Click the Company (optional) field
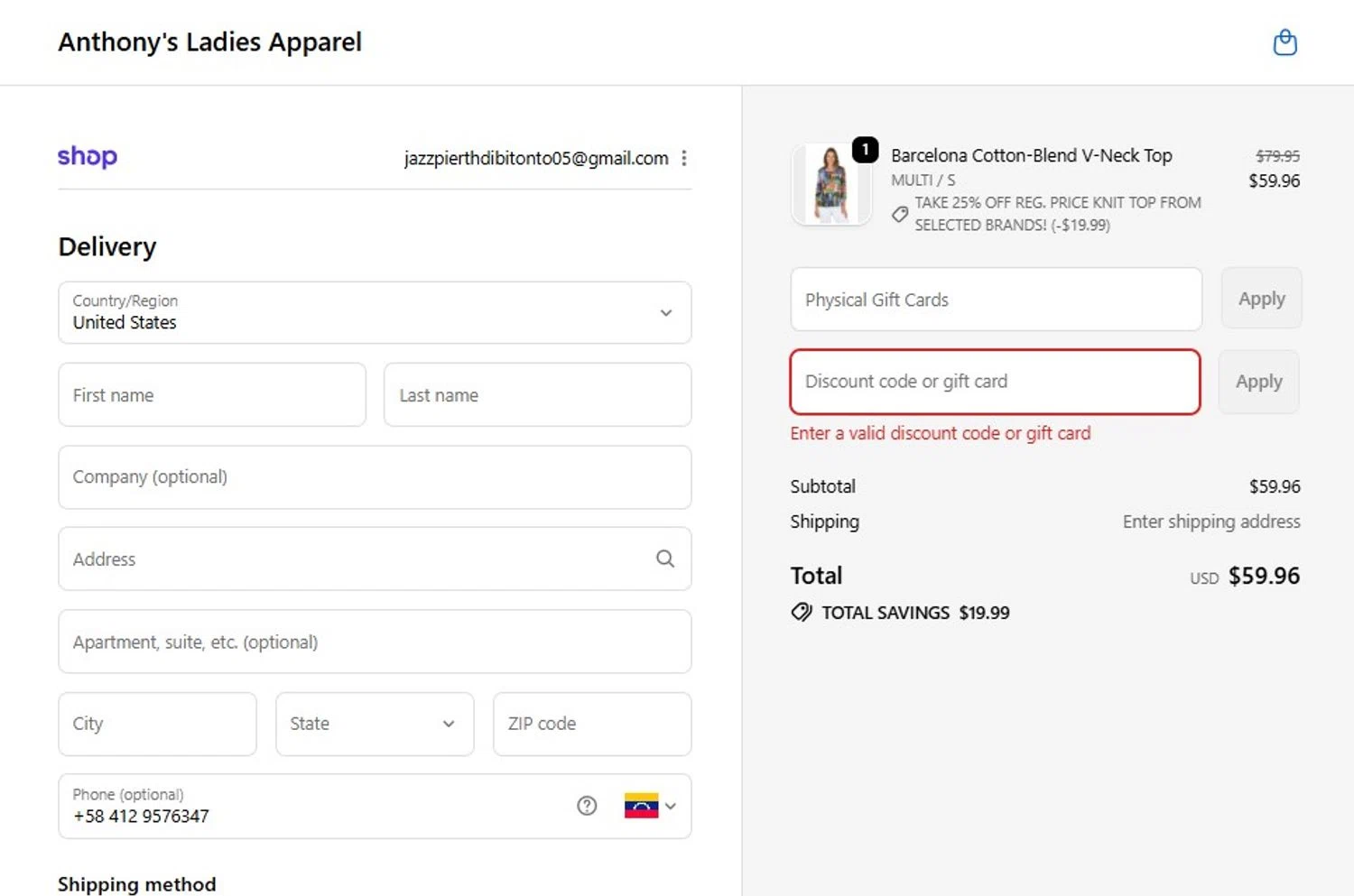Viewport: 1354px width, 896px height. tap(375, 477)
